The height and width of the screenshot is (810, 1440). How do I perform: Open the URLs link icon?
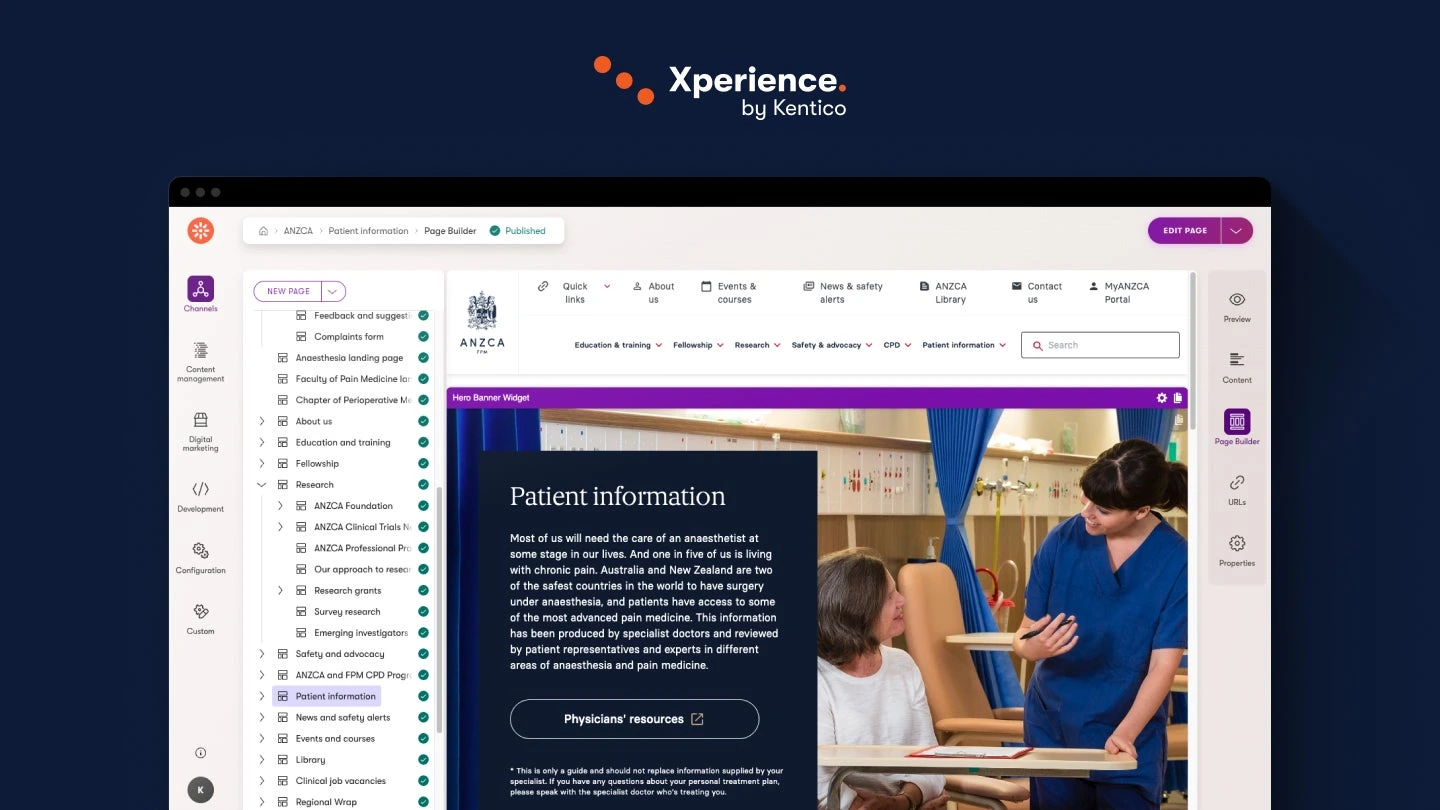1237,483
